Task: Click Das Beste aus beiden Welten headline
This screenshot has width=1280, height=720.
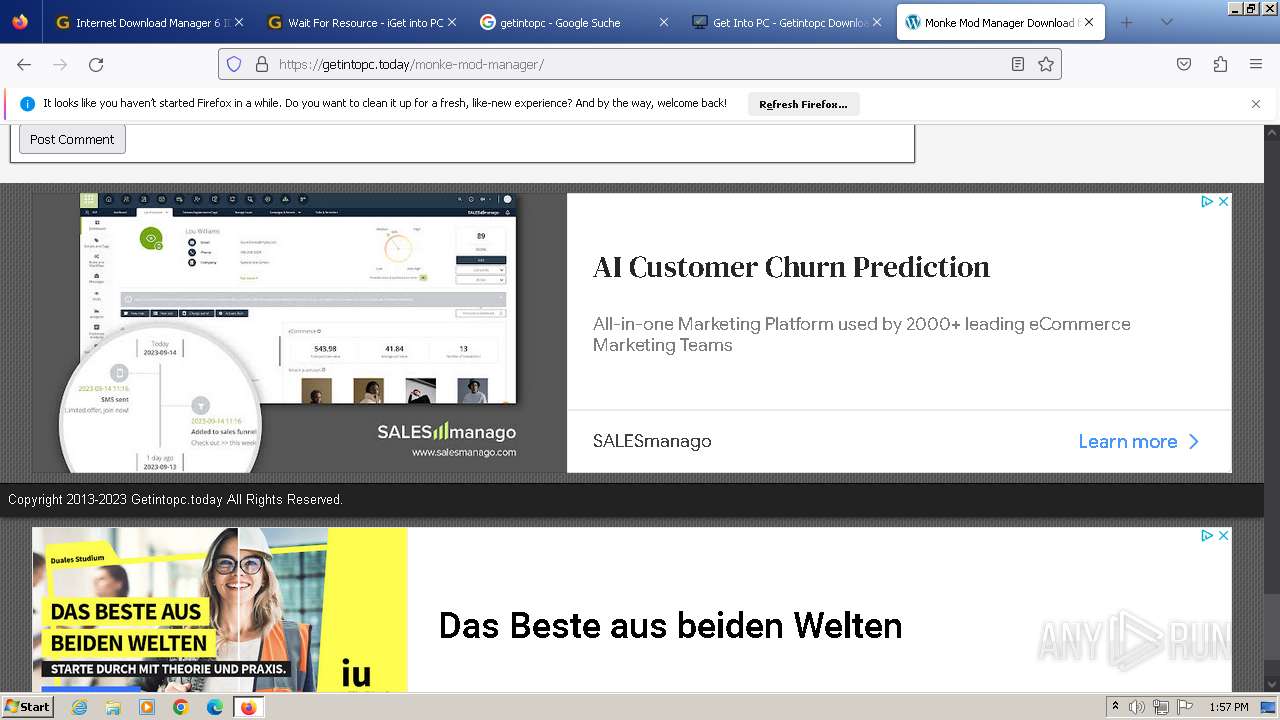Action: 670,626
